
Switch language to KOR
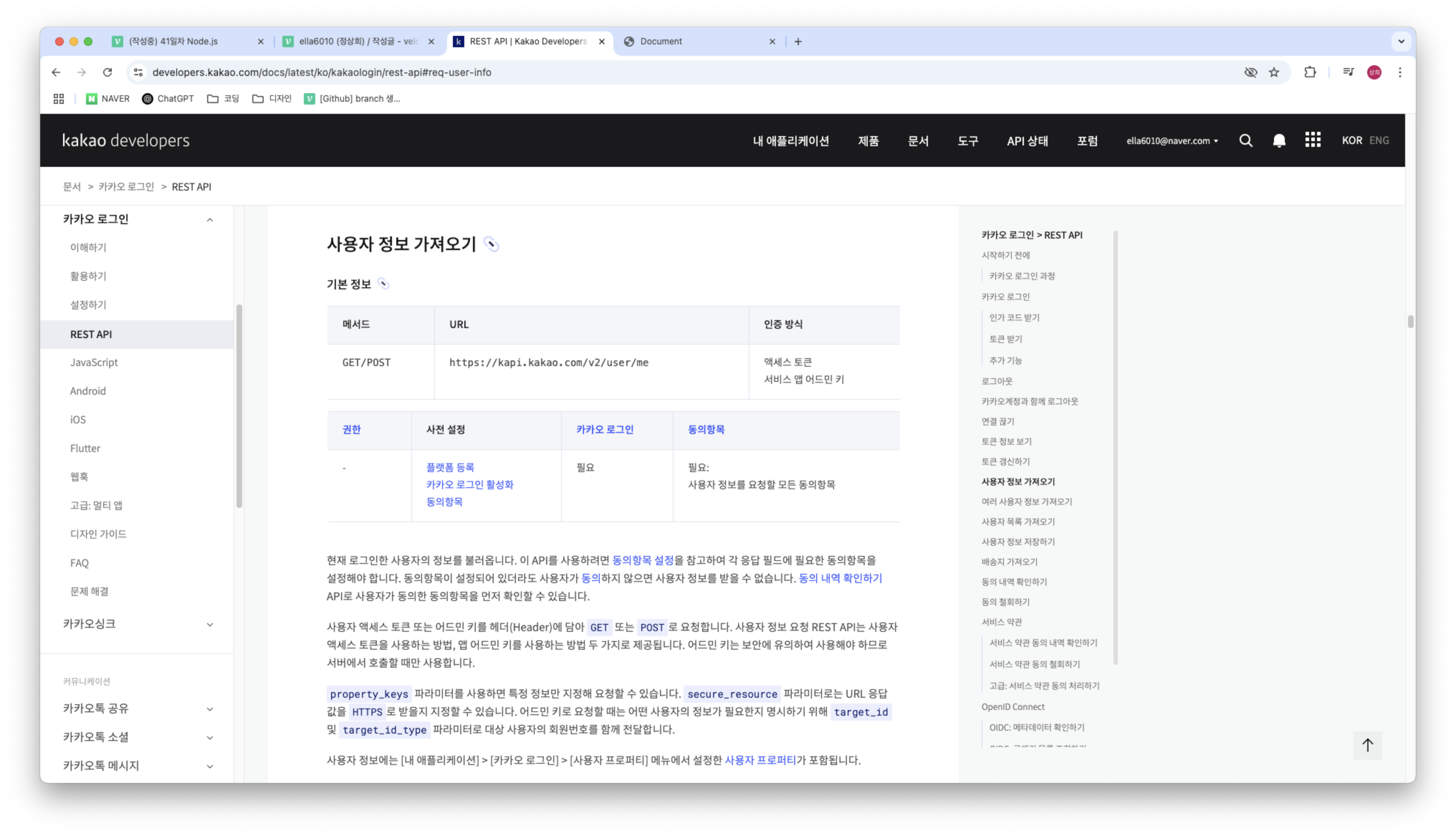click(1351, 141)
